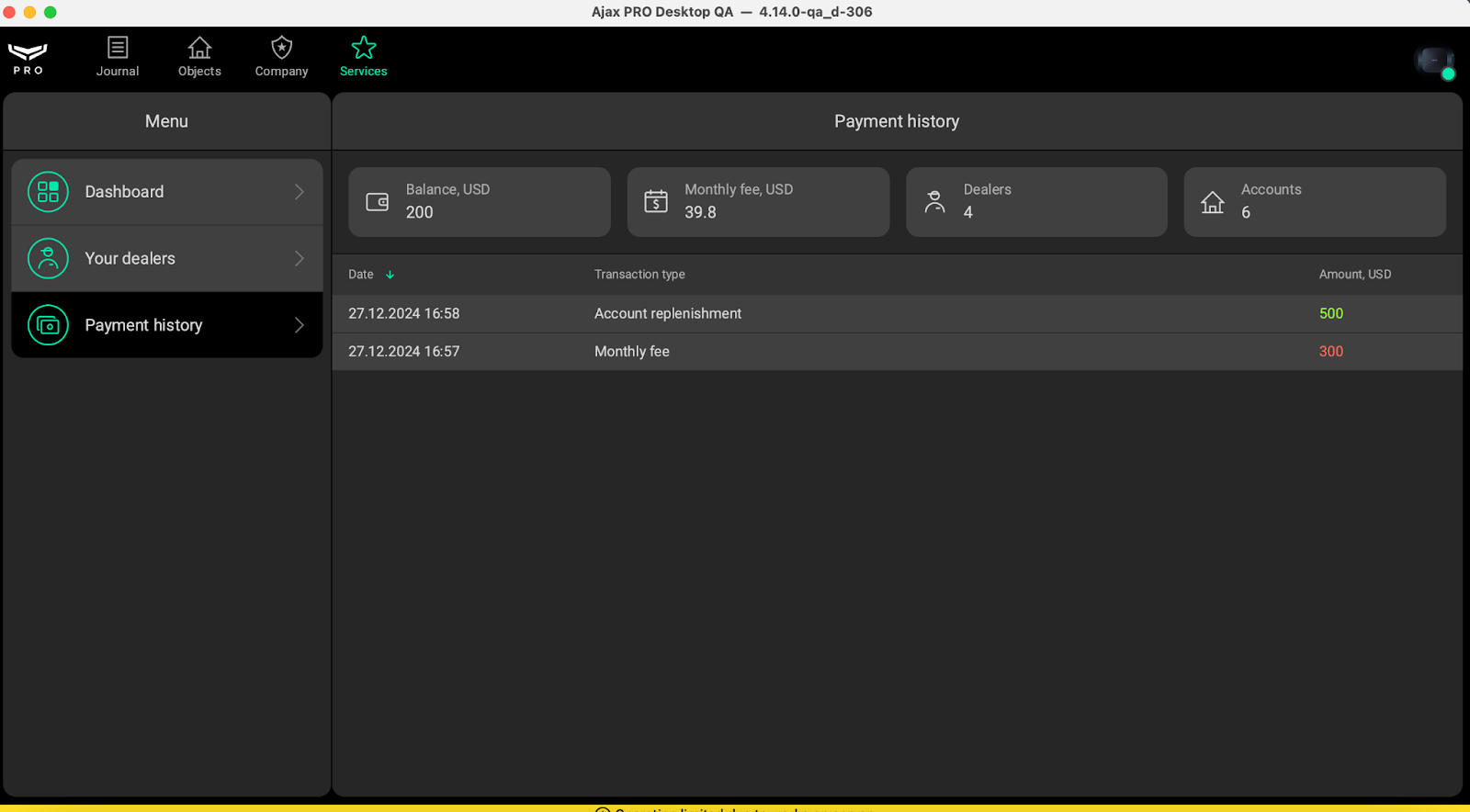Expand the Your dealers chevron

click(x=299, y=259)
